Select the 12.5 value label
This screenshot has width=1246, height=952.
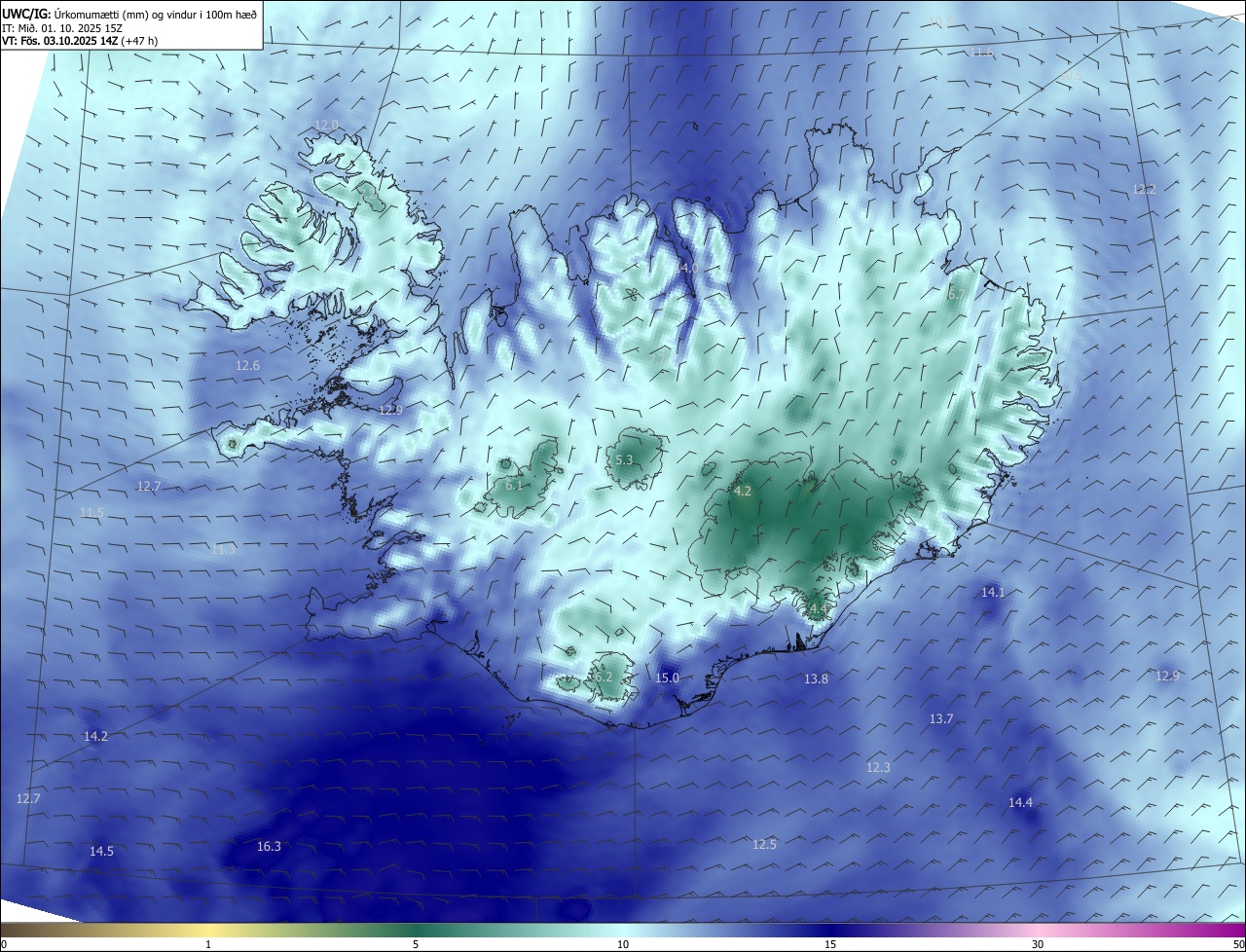764,845
